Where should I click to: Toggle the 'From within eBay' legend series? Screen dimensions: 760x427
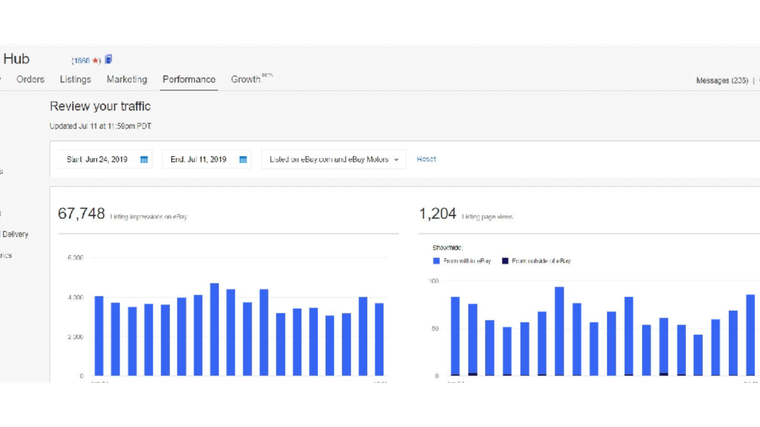click(461, 261)
